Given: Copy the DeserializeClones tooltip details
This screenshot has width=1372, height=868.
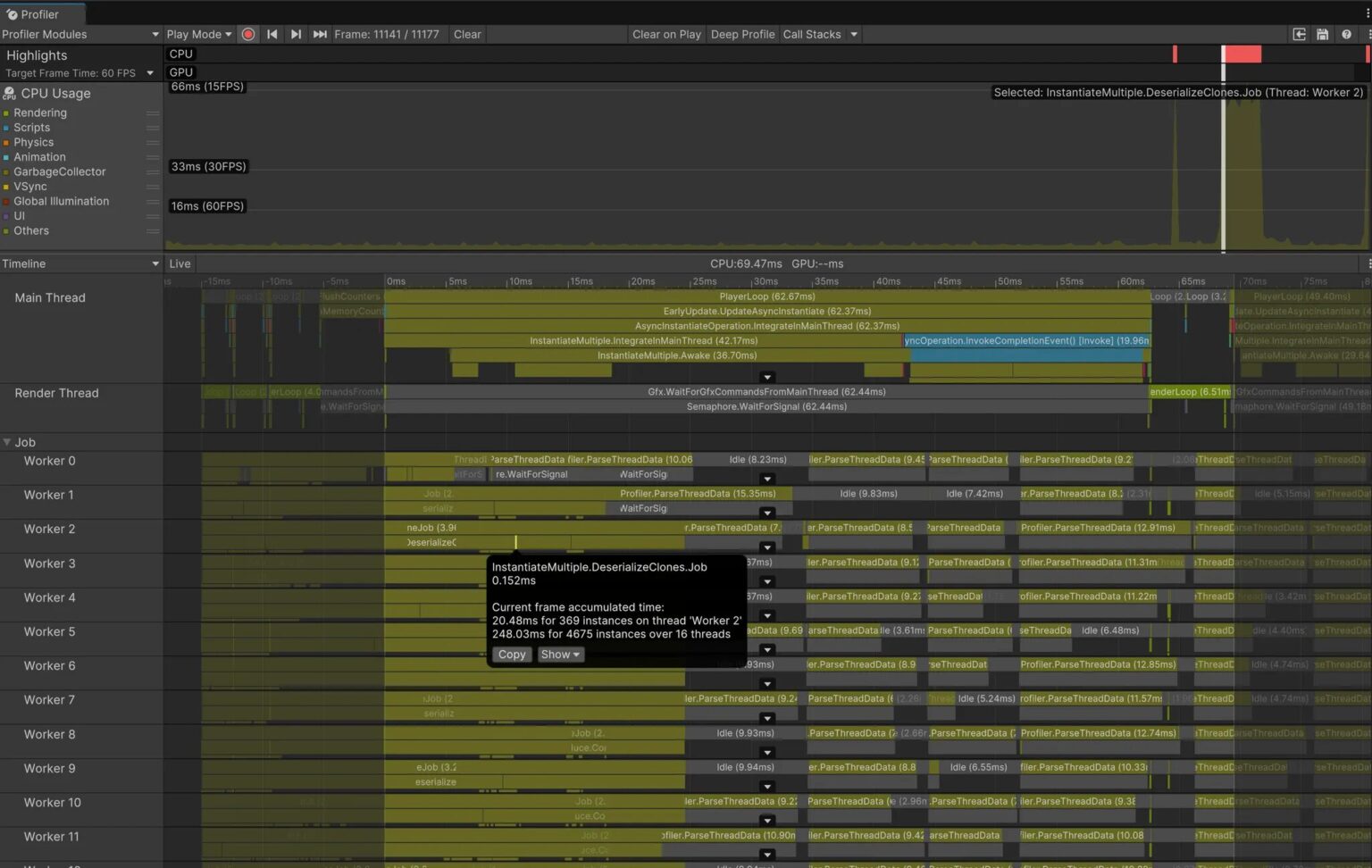Looking at the screenshot, I should click(x=511, y=654).
